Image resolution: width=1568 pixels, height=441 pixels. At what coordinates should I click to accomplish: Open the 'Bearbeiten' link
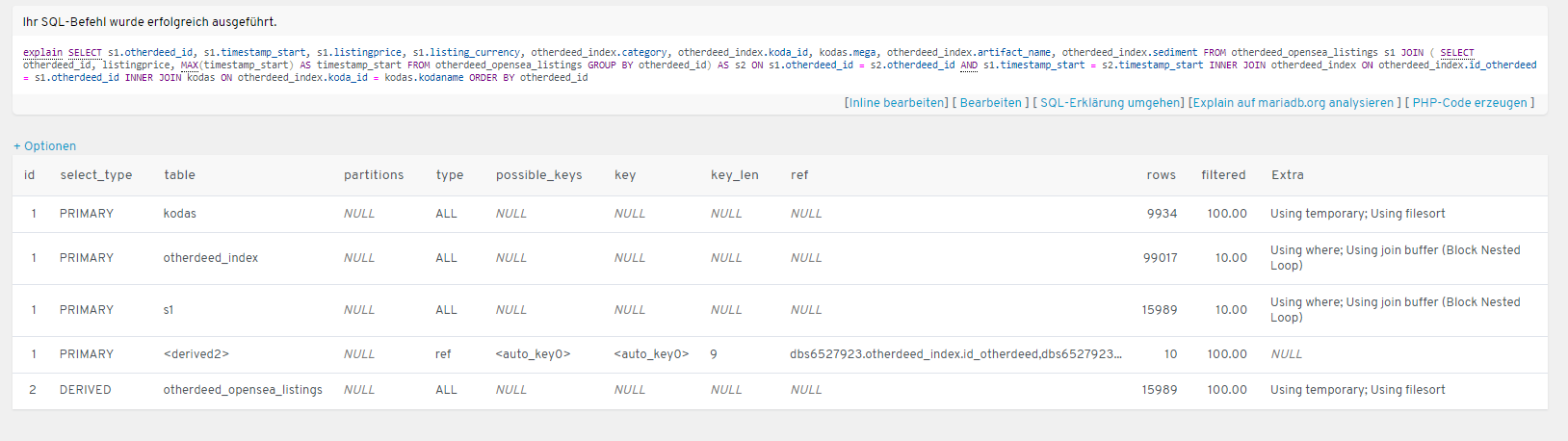click(991, 103)
